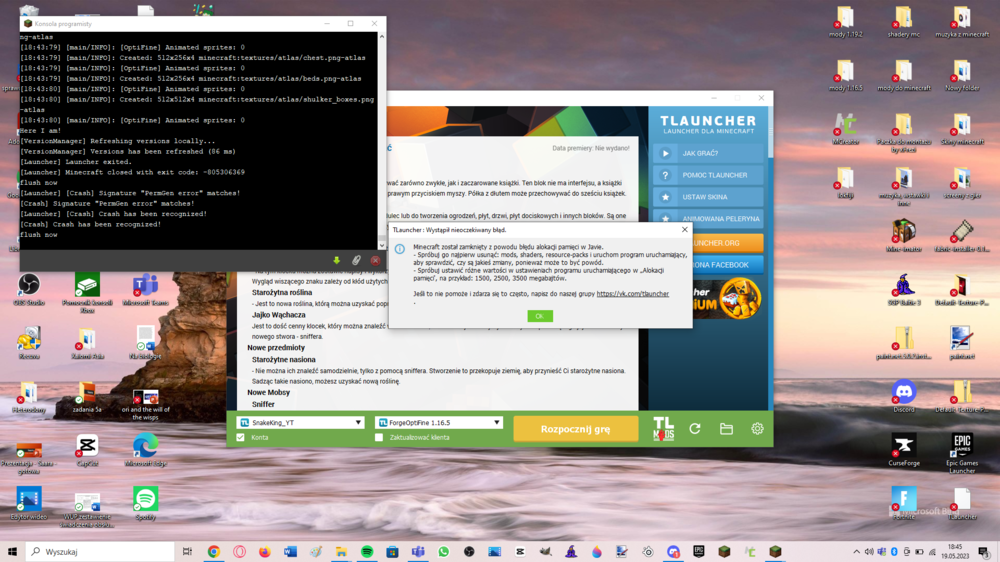Click the green download arrow in the developer console
1000x562 pixels.
click(x=337, y=260)
